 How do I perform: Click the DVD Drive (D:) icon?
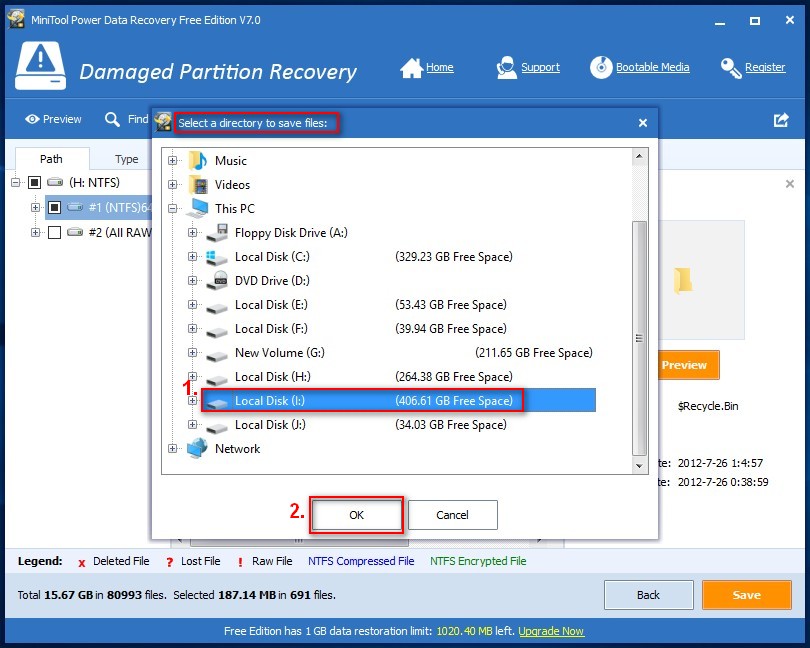[217, 281]
